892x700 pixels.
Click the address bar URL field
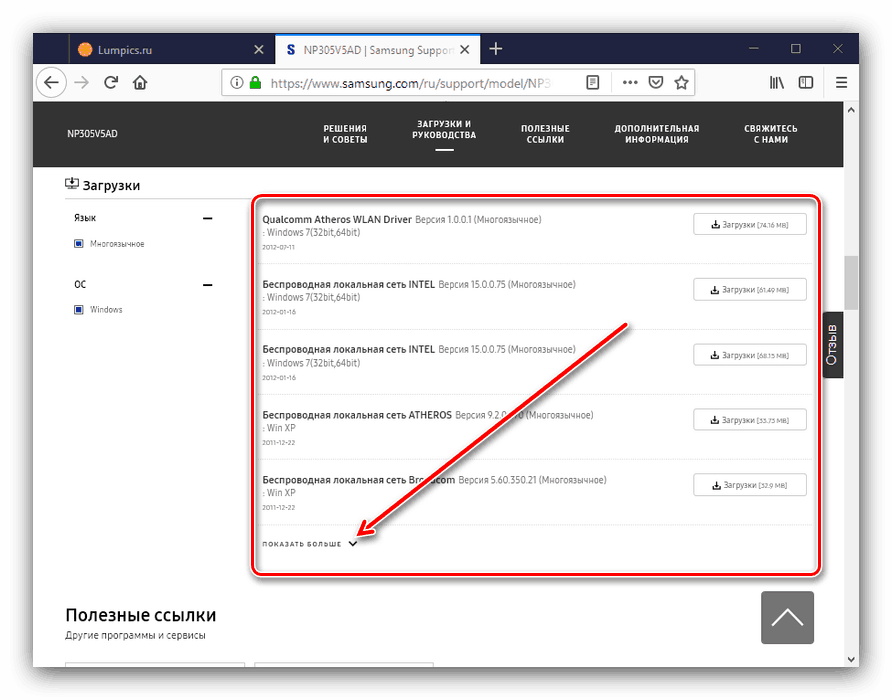tap(410, 83)
